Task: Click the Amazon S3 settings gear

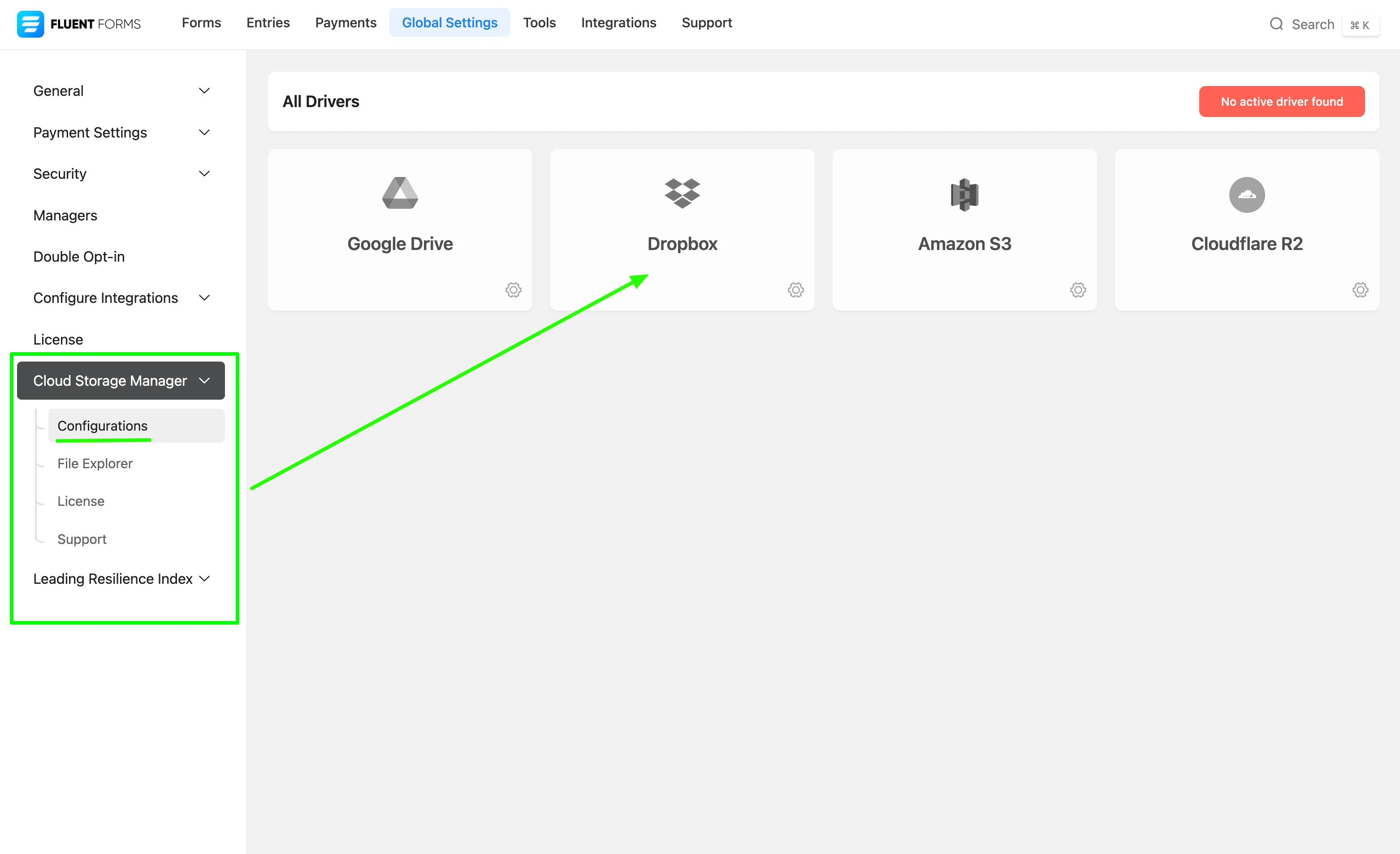Action: [x=1078, y=290]
